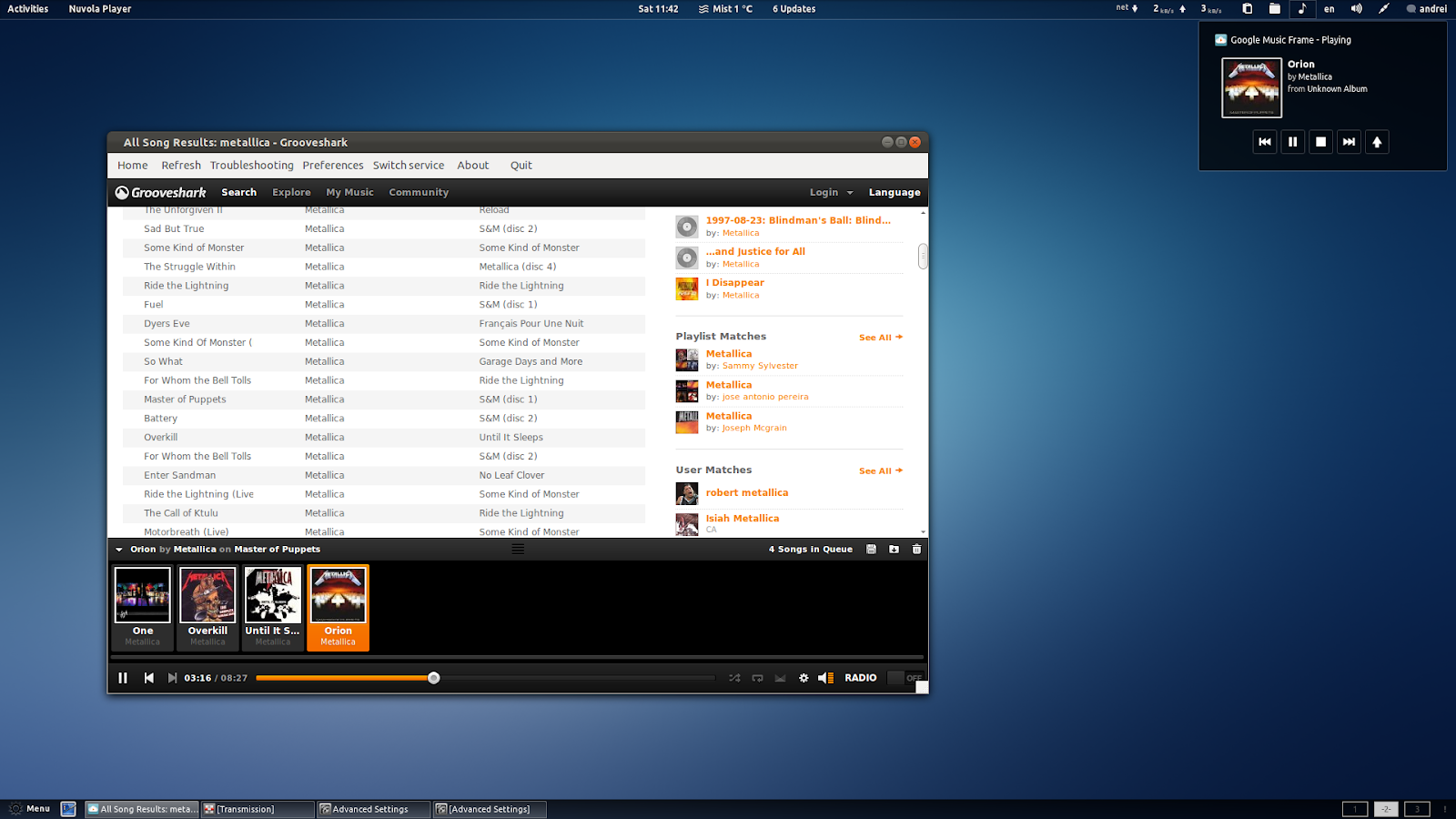Open Community tab
1456x819 pixels.
(419, 192)
